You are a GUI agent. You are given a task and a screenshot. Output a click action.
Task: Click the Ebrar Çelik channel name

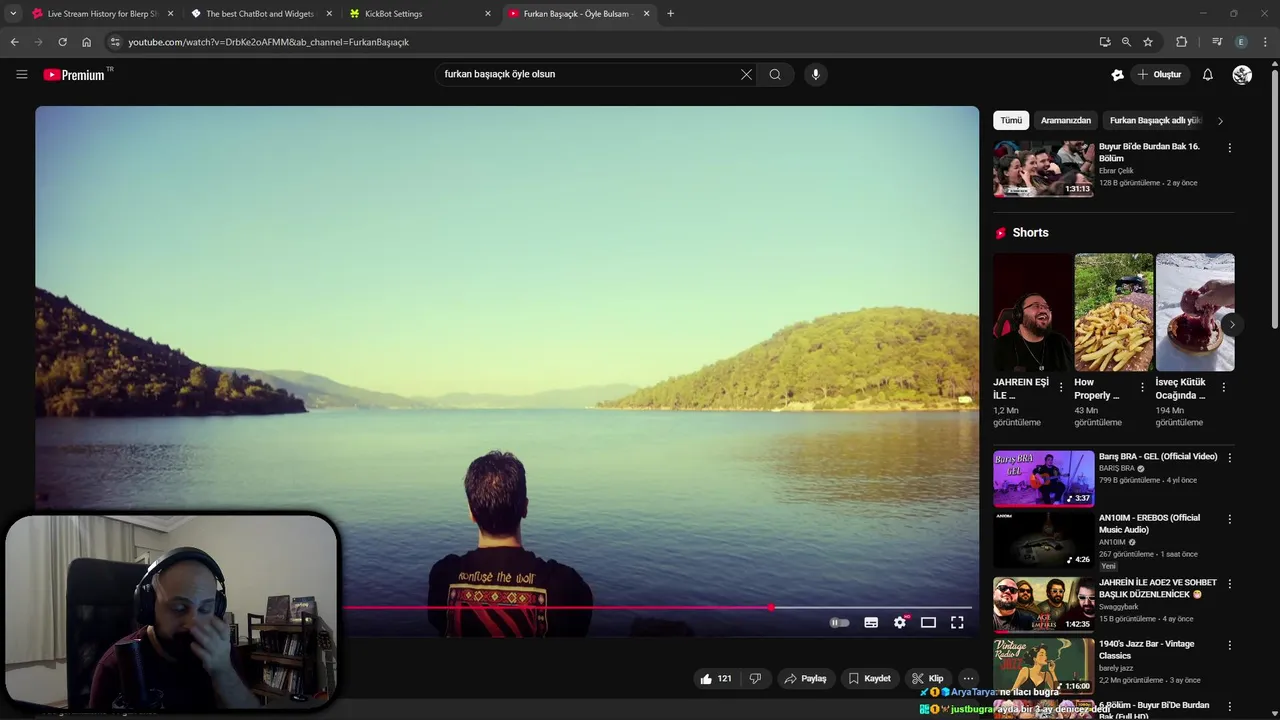coord(1116,171)
